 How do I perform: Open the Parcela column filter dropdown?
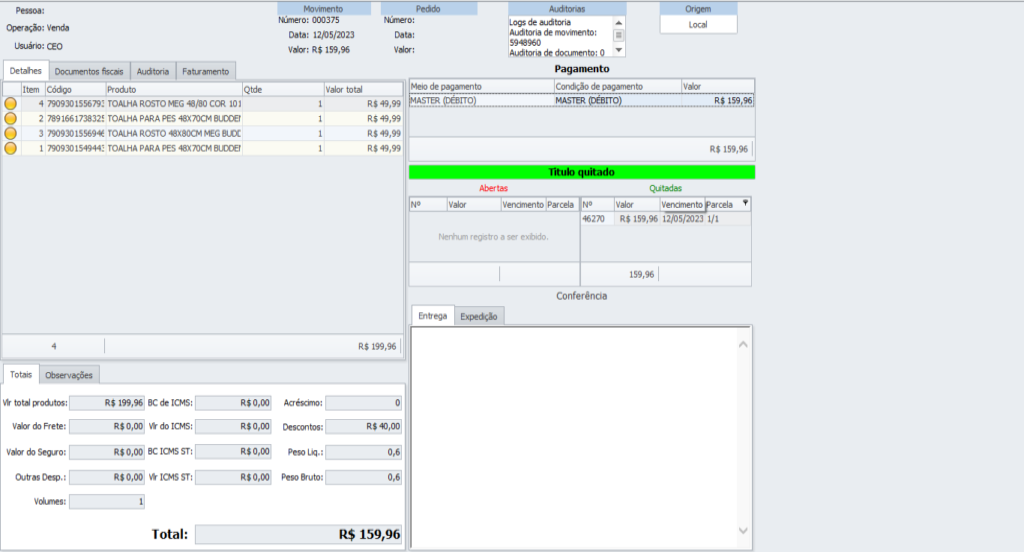pyautogui.click(x=744, y=203)
